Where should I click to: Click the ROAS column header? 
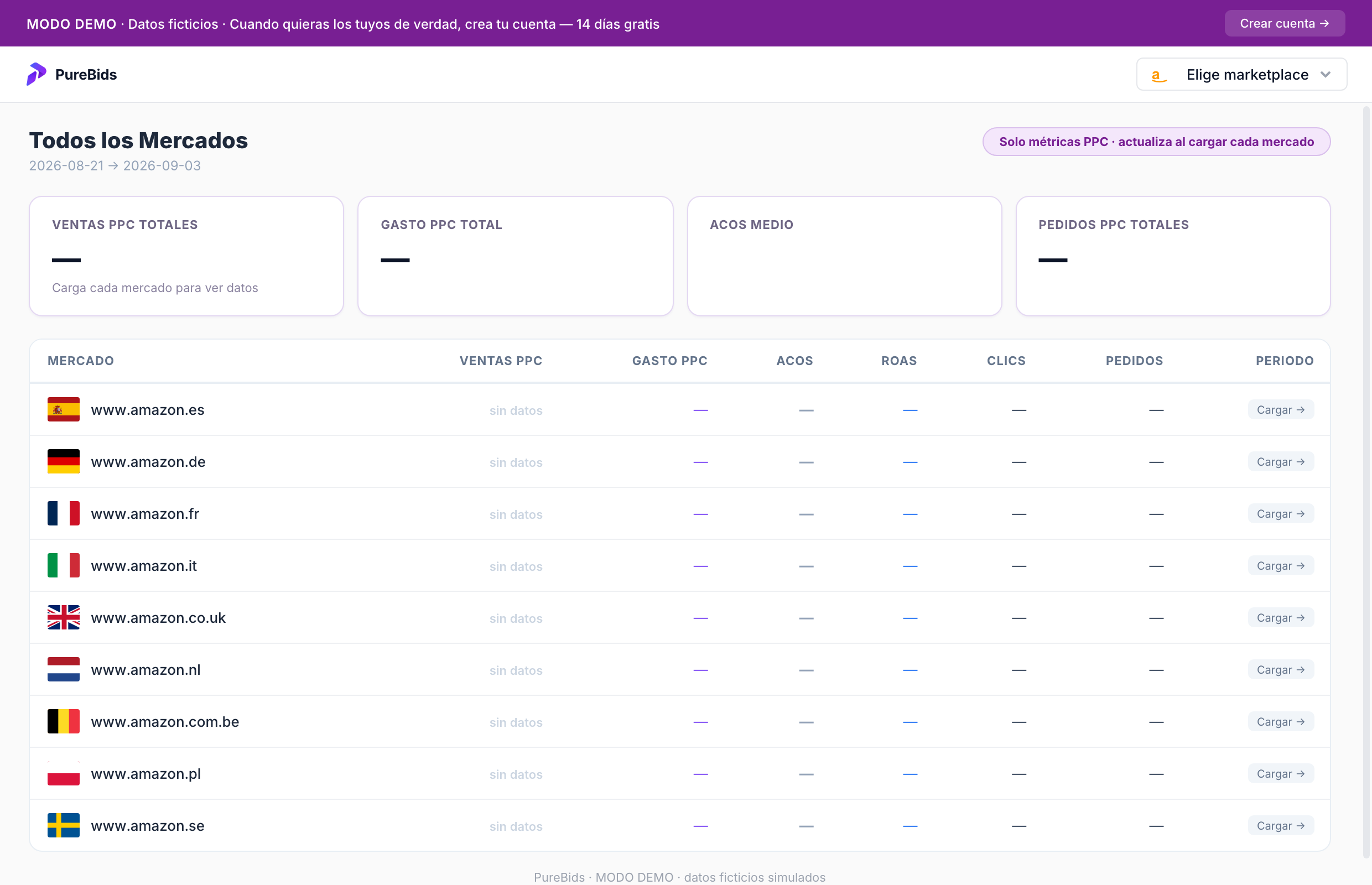(899, 361)
